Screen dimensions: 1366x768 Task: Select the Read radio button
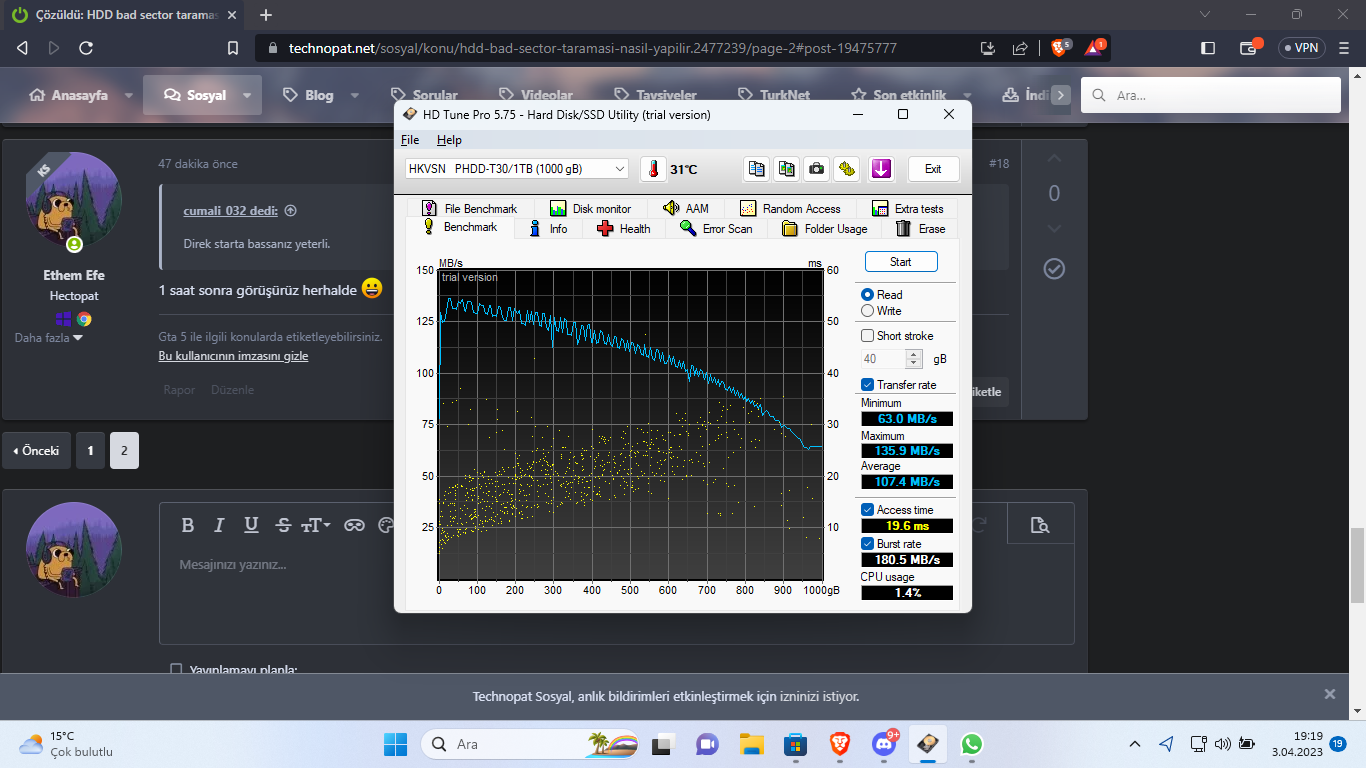(x=868, y=295)
